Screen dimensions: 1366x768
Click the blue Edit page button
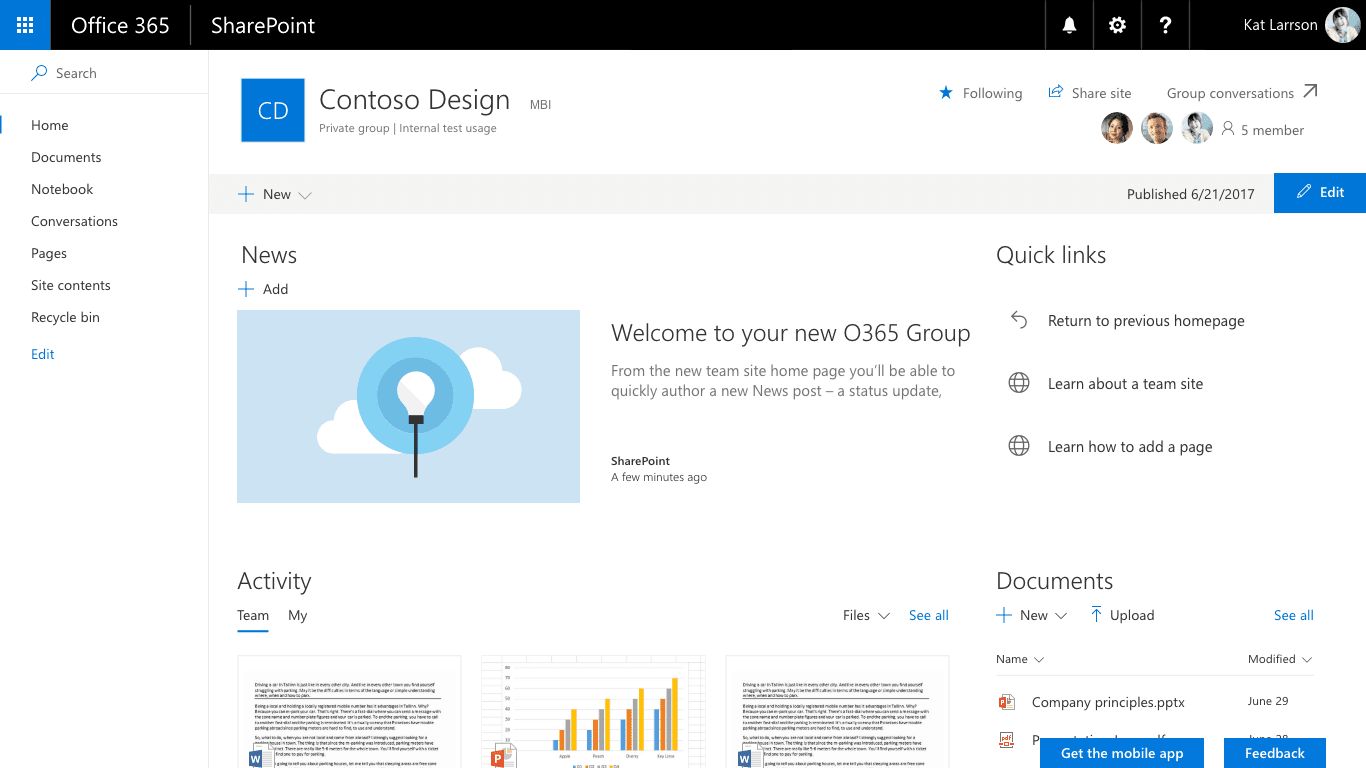tap(1320, 193)
